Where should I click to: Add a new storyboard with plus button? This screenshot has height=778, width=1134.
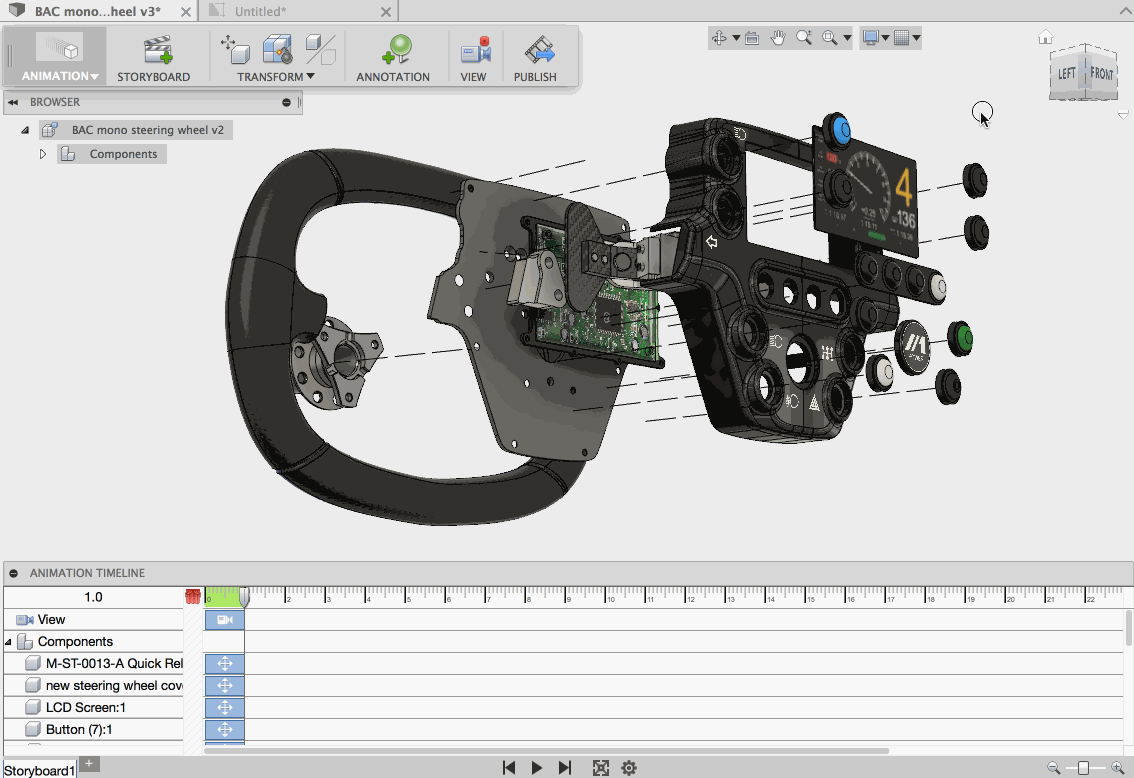coord(89,764)
